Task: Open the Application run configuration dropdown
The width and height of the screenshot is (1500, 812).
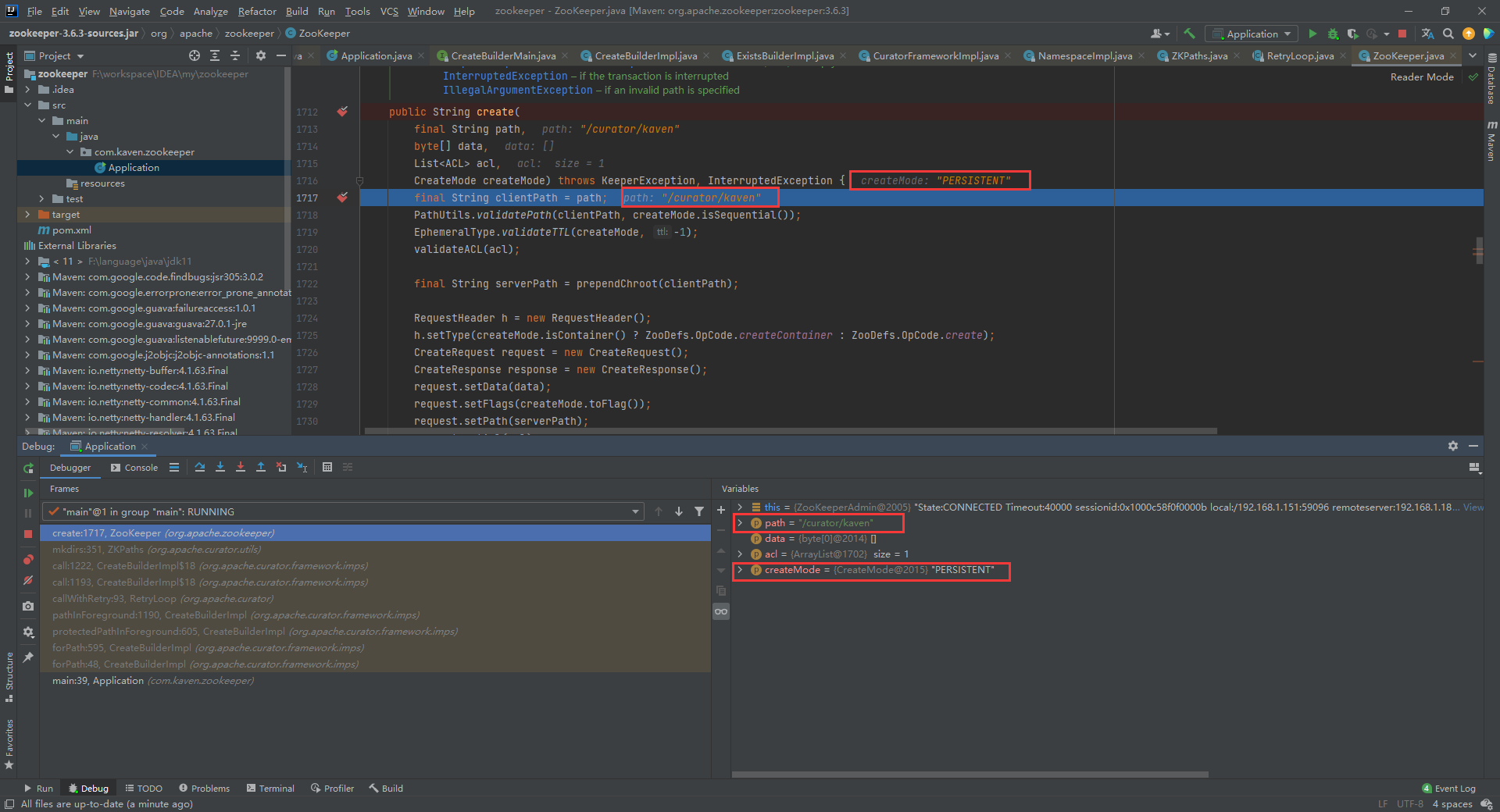Action: pyautogui.click(x=1252, y=34)
